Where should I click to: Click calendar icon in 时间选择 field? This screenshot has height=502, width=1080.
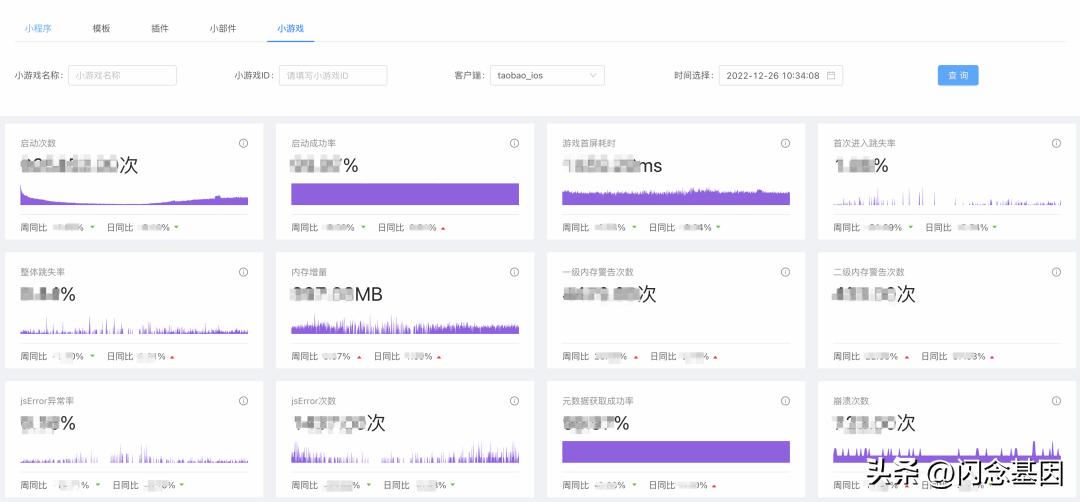831,76
